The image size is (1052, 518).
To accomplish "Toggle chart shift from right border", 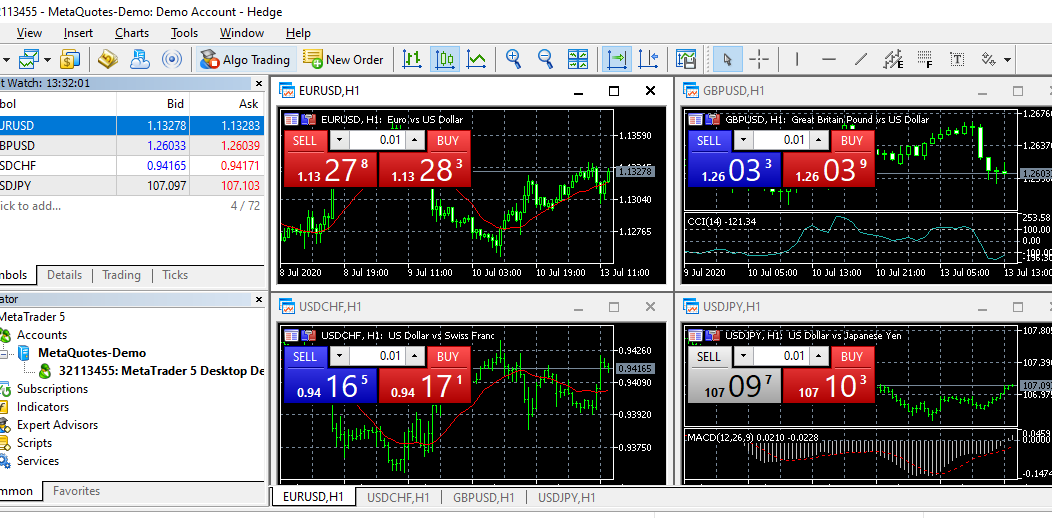I will (x=649, y=60).
